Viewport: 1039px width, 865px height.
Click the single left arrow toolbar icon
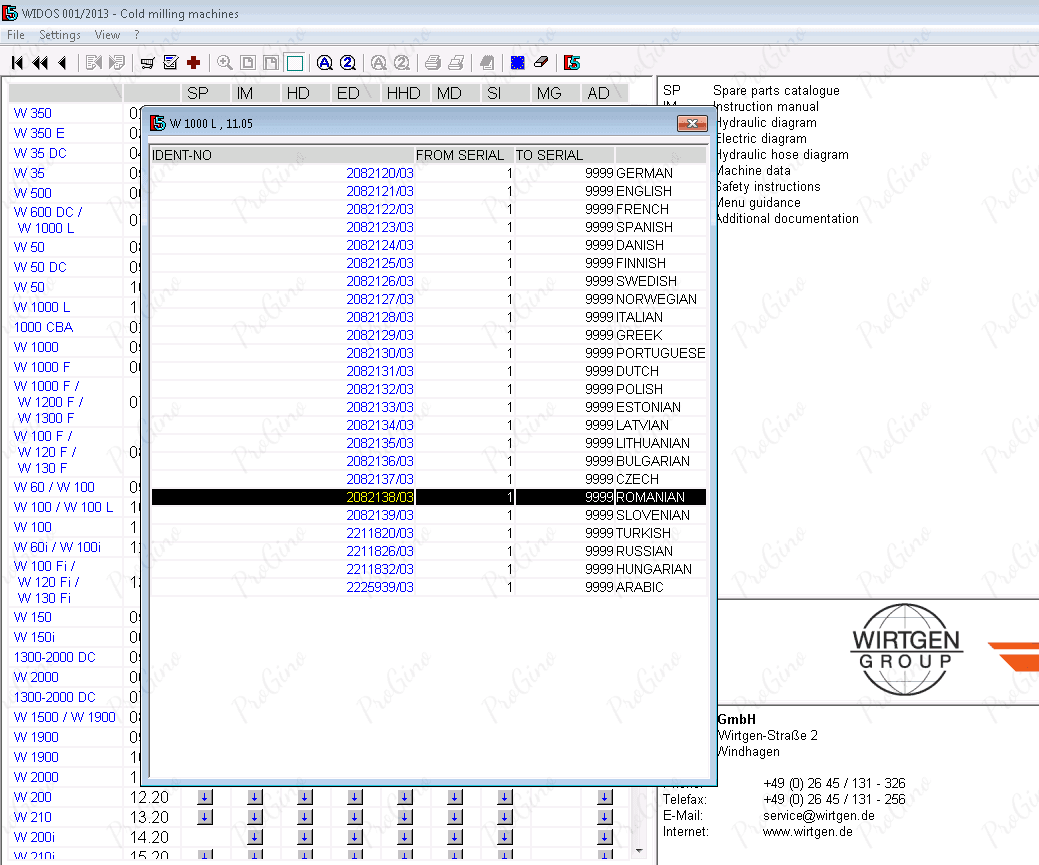(62, 63)
